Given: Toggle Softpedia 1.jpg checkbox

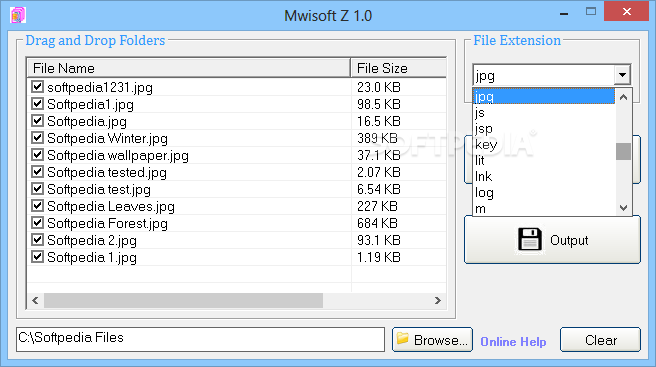Looking at the screenshot, I should (x=37, y=257).
